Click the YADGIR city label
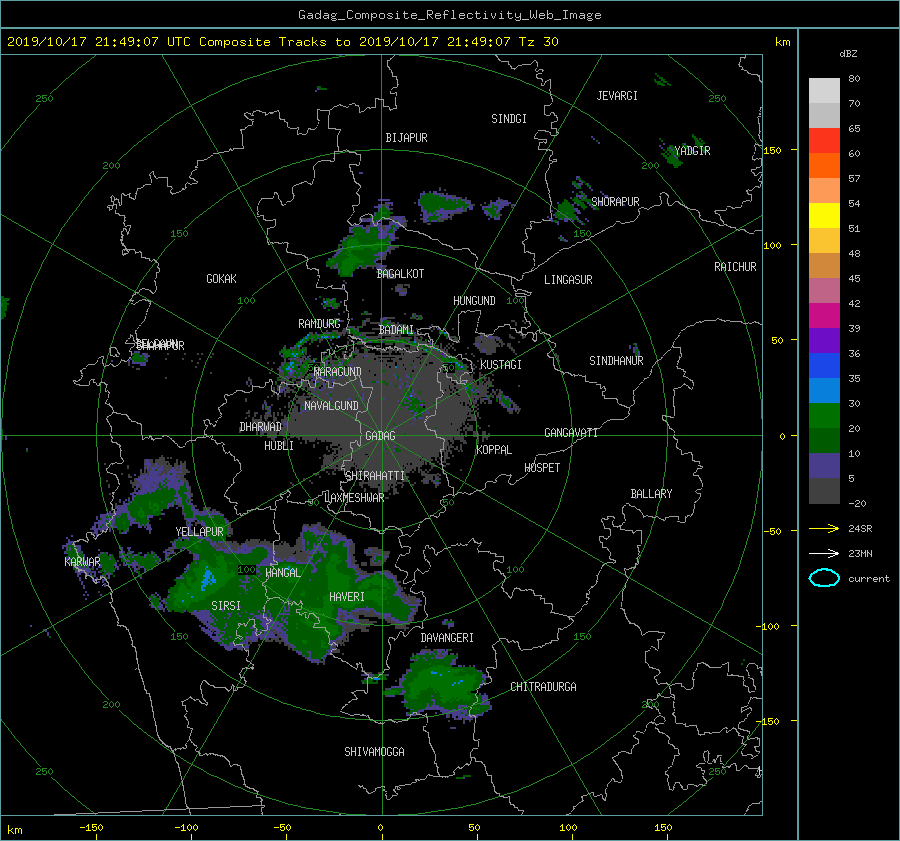The image size is (900, 841). (x=692, y=151)
